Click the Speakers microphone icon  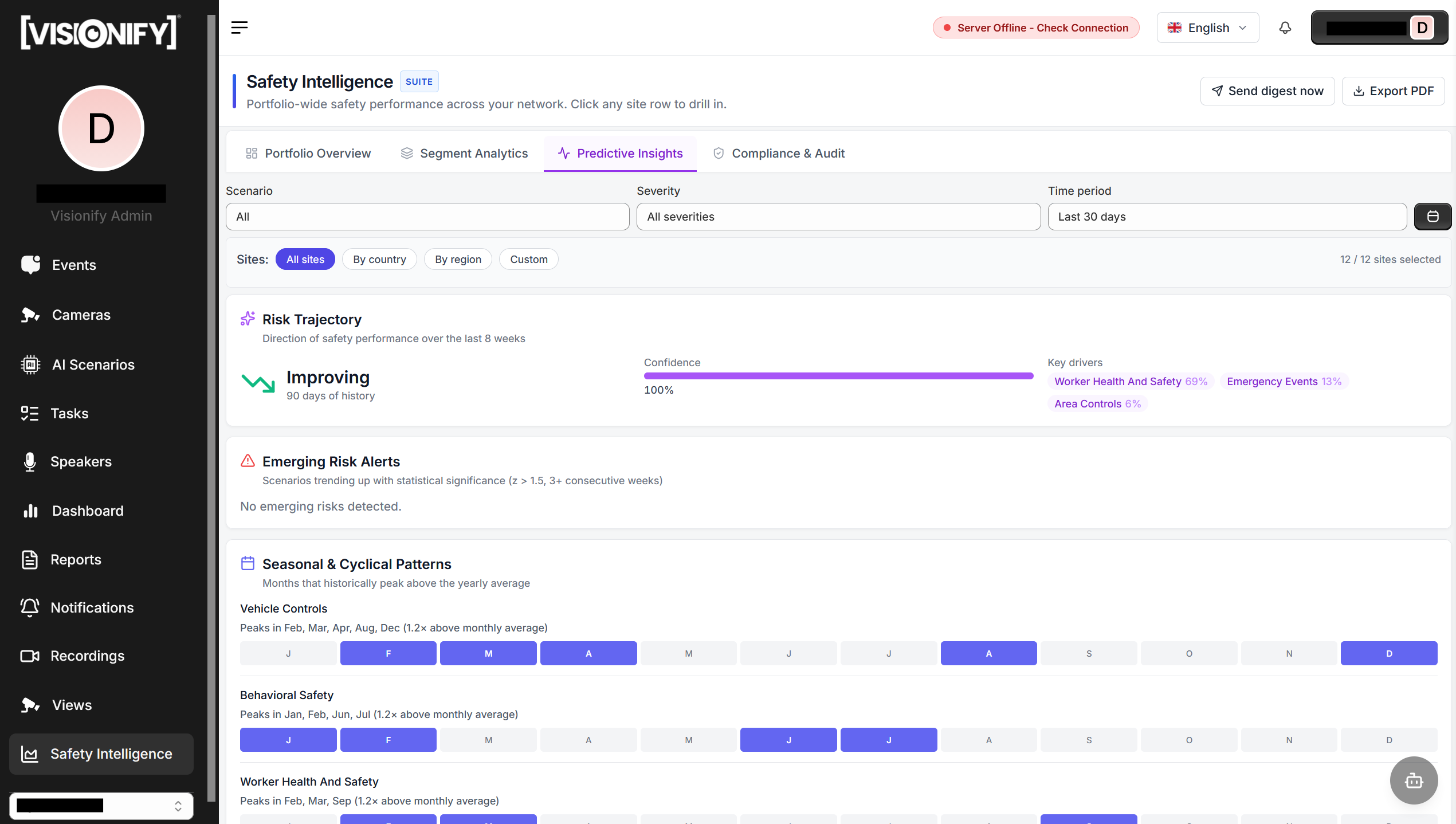30,462
